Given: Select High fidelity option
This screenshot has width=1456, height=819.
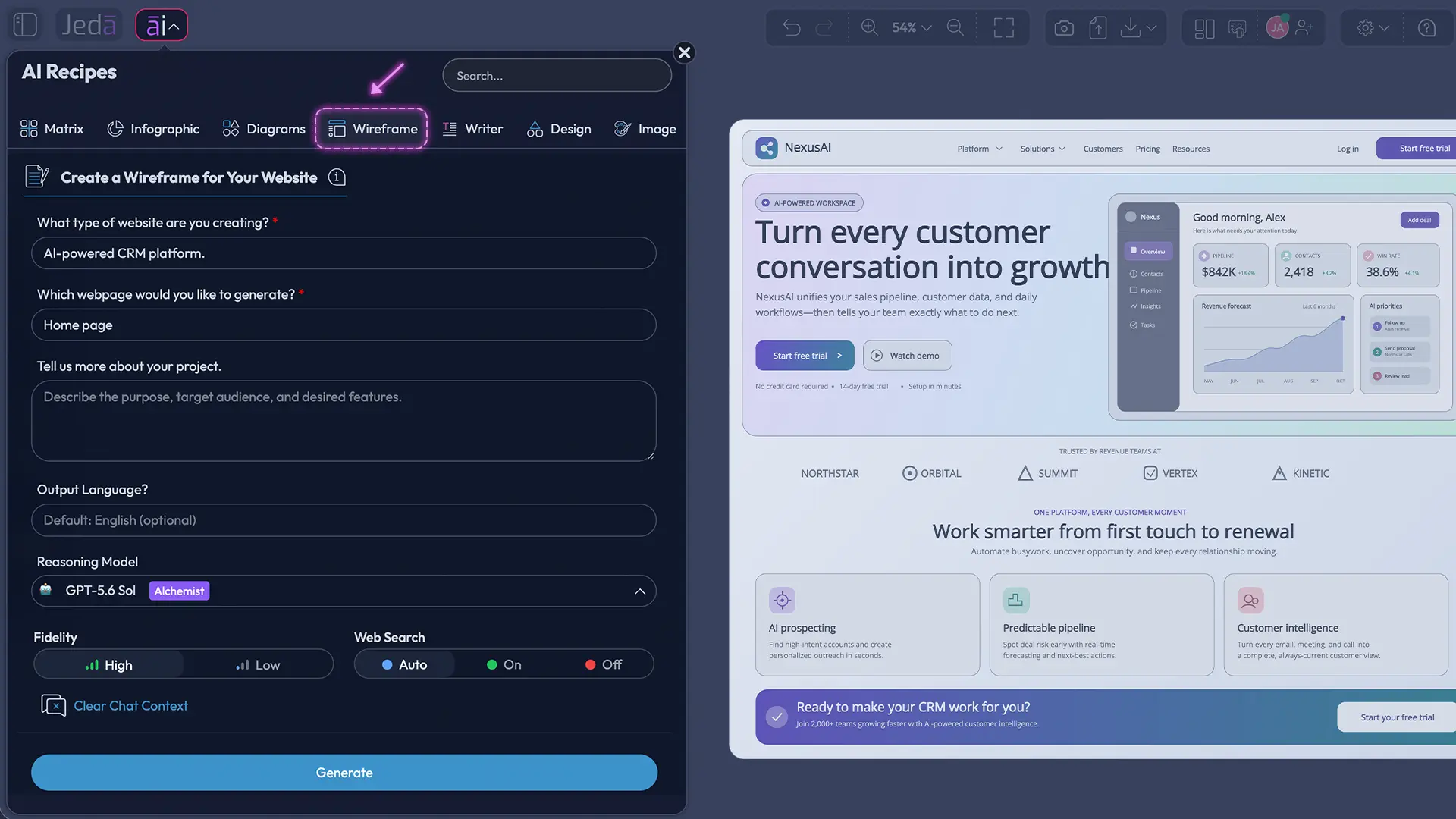Looking at the screenshot, I should click(x=108, y=665).
